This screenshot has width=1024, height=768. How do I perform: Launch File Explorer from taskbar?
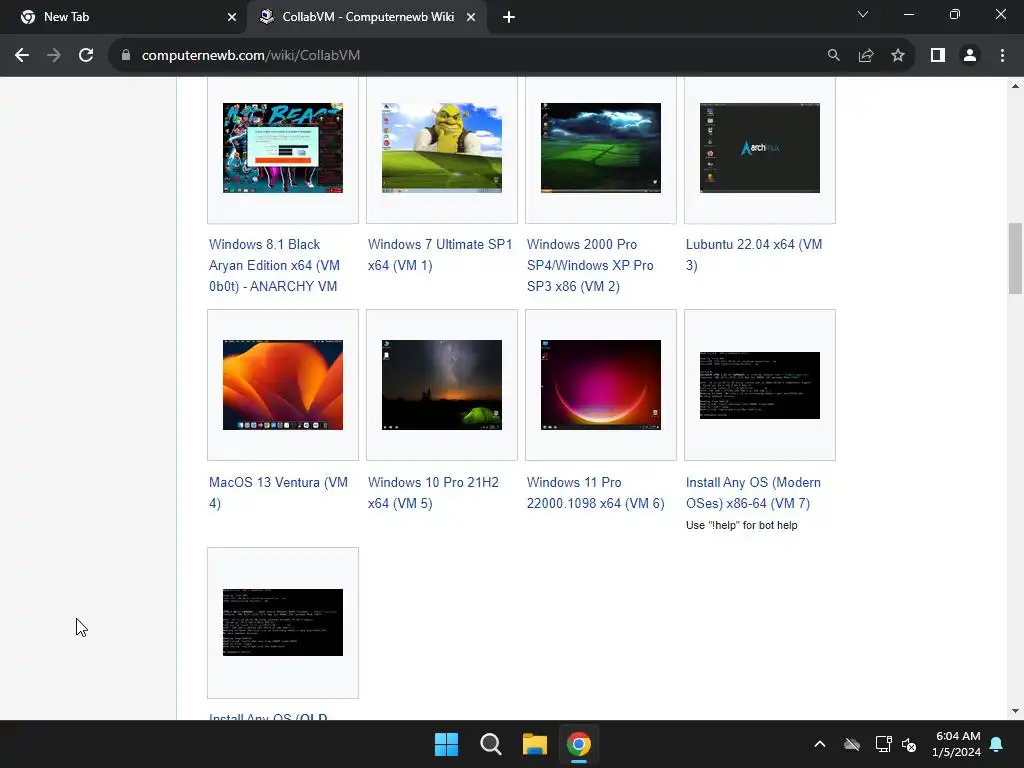(534, 744)
